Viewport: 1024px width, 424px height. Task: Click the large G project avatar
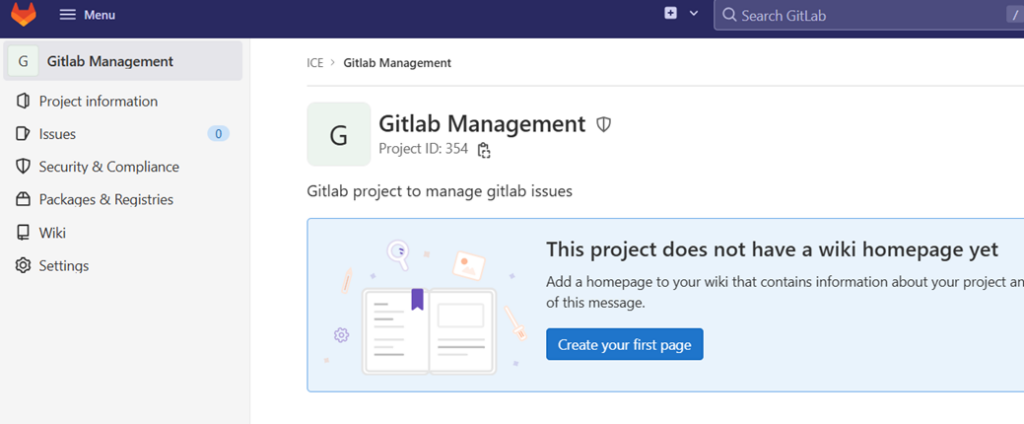coord(338,134)
